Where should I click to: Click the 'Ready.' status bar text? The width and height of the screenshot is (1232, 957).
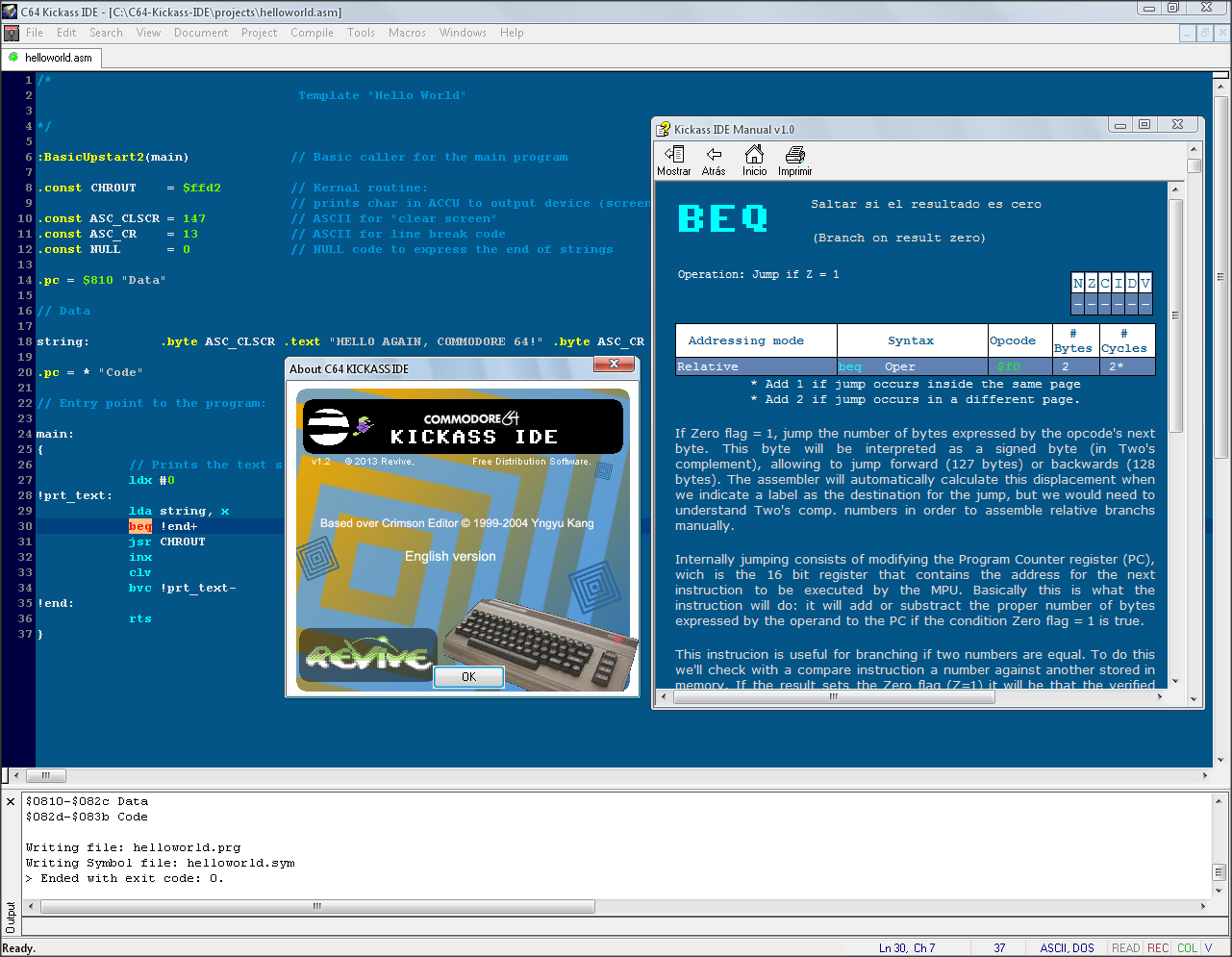pos(19,948)
